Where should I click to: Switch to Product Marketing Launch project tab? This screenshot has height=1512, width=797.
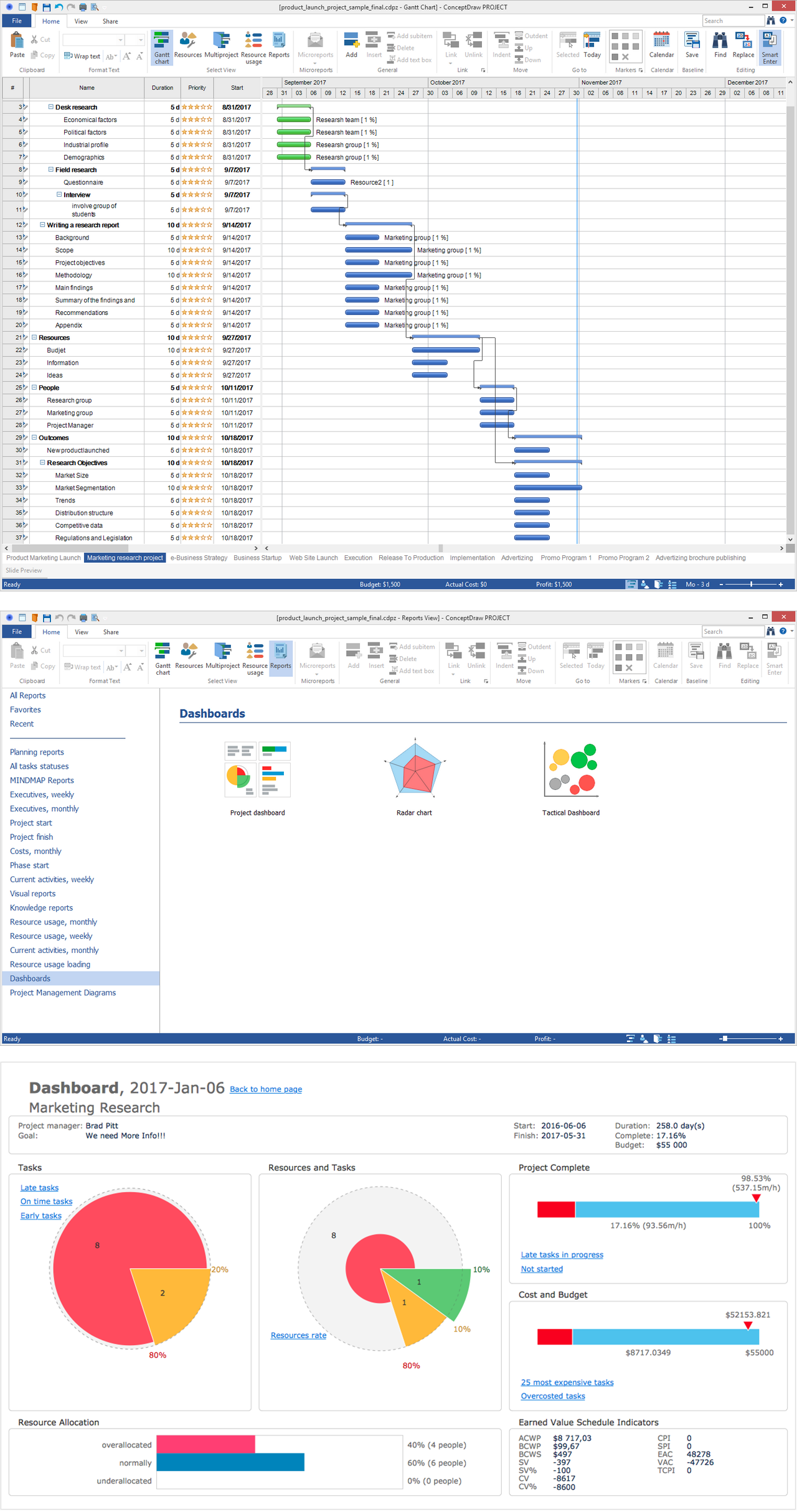tap(44, 558)
